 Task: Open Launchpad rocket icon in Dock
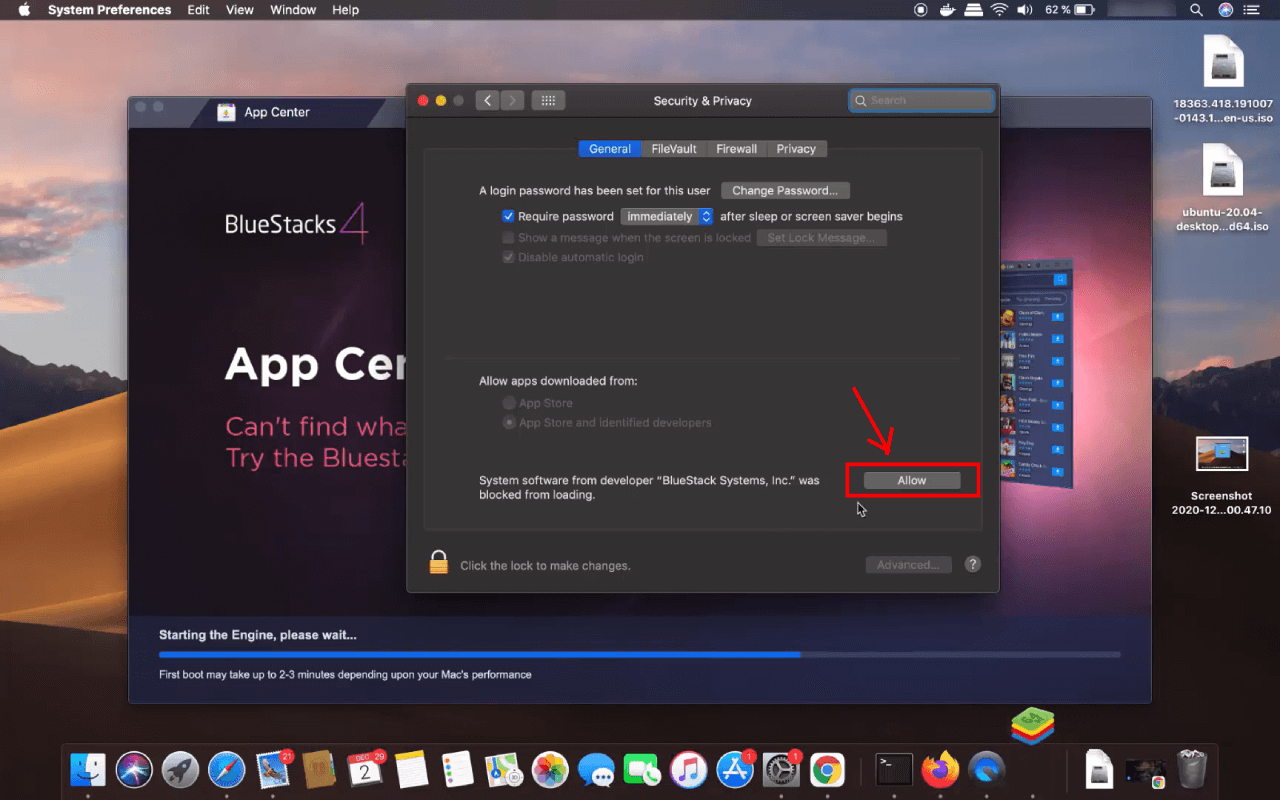click(x=181, y=769)
